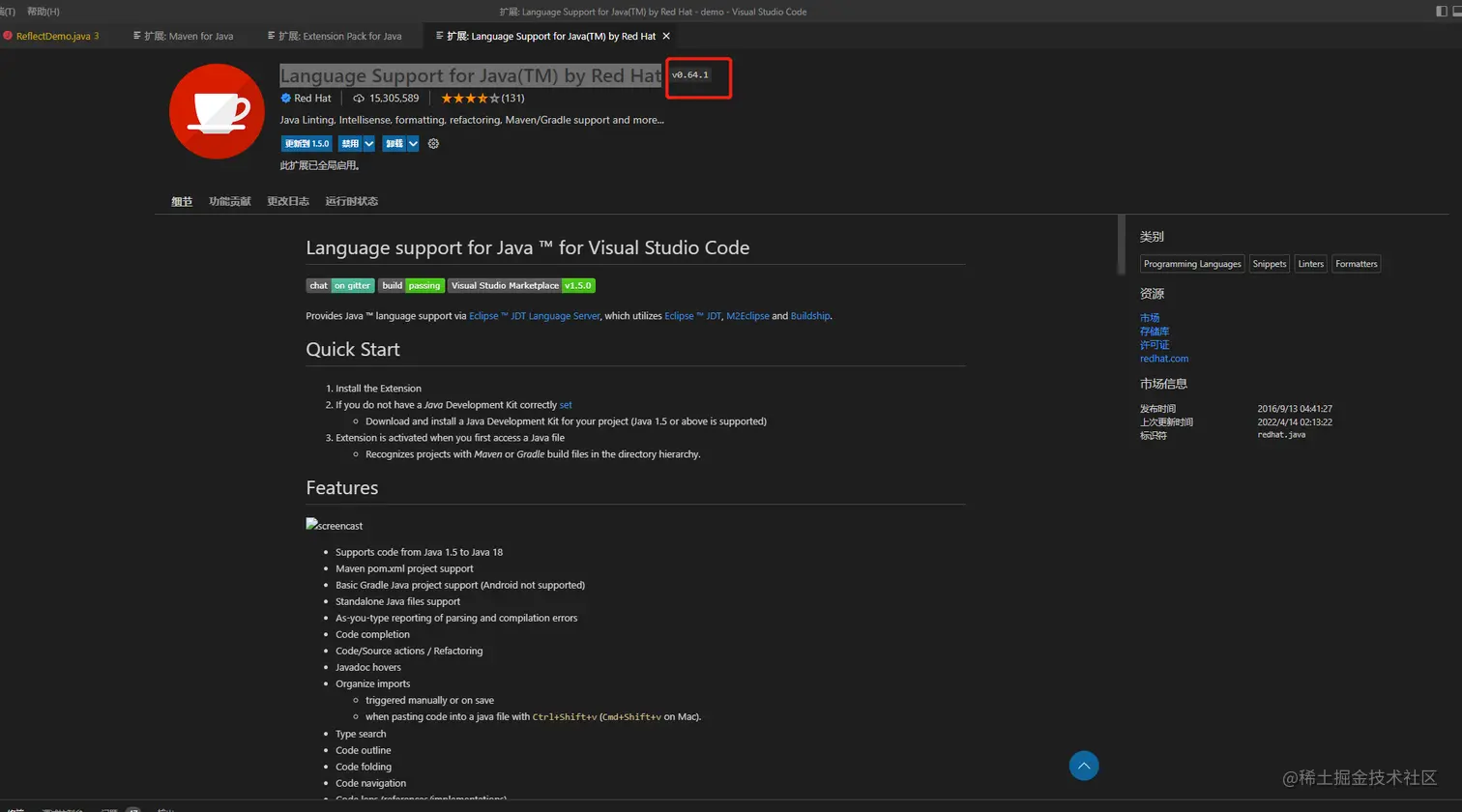Click the Formatters category tag
The image size is (1462, 812).
(1356, 264)
